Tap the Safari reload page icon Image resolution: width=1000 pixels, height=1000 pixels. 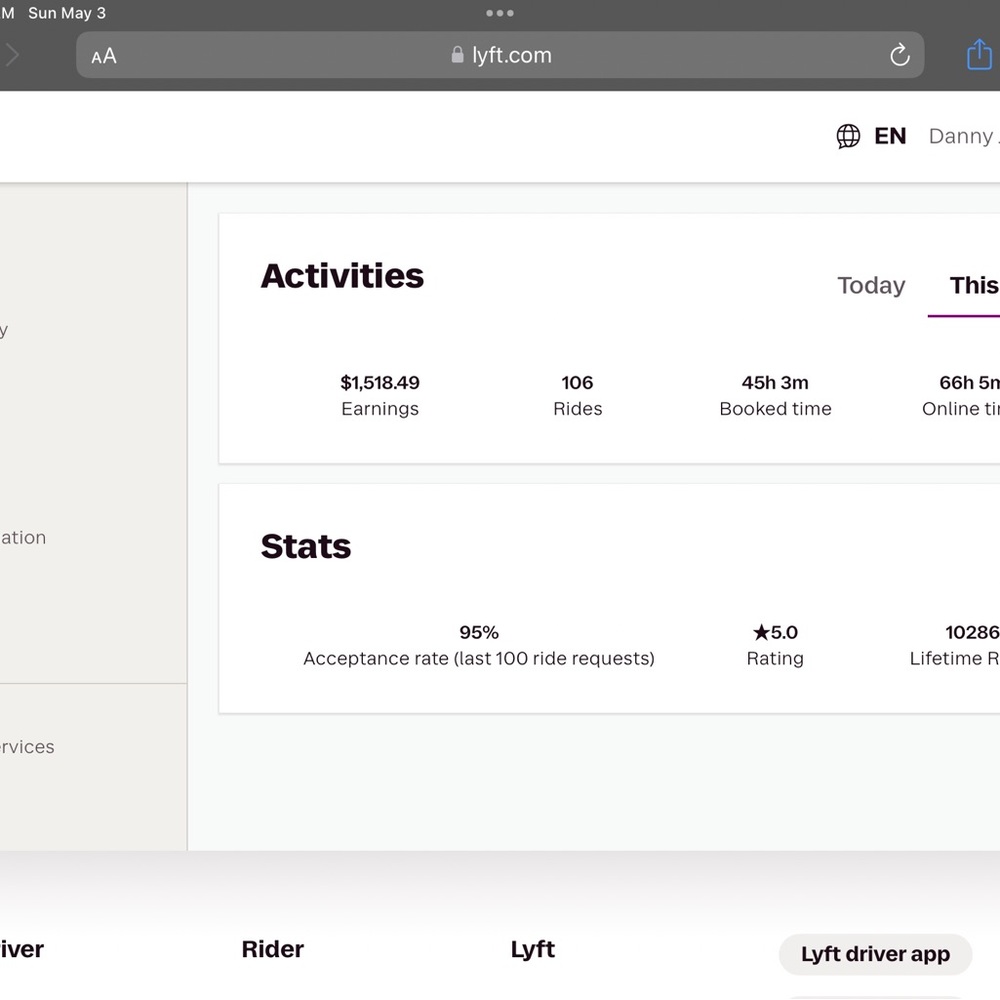pos(899,55)
